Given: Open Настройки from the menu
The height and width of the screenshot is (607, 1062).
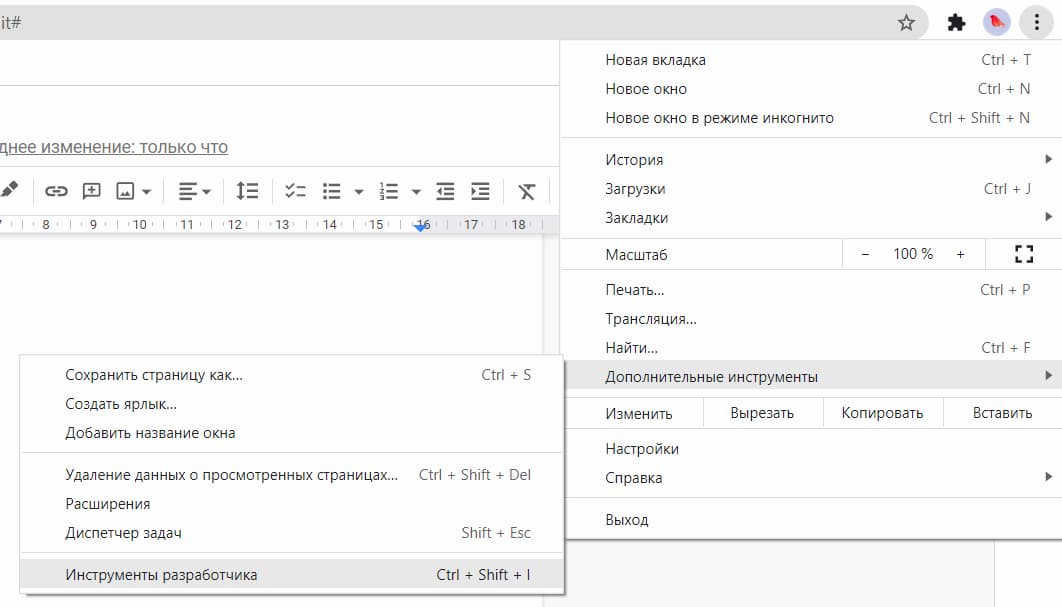Looking at the screenshot, I should point(811,449).
